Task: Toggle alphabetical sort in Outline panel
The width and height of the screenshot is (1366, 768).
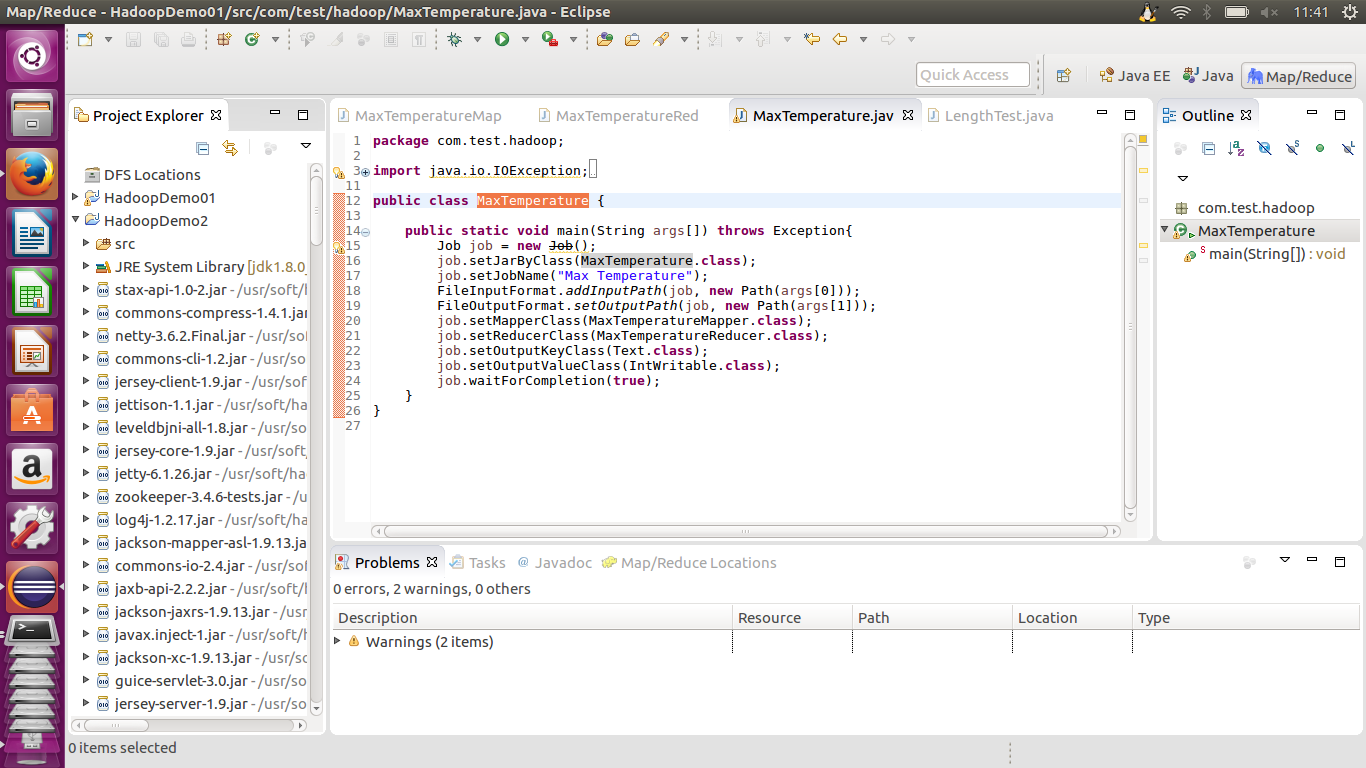Action: (1236, 148)
